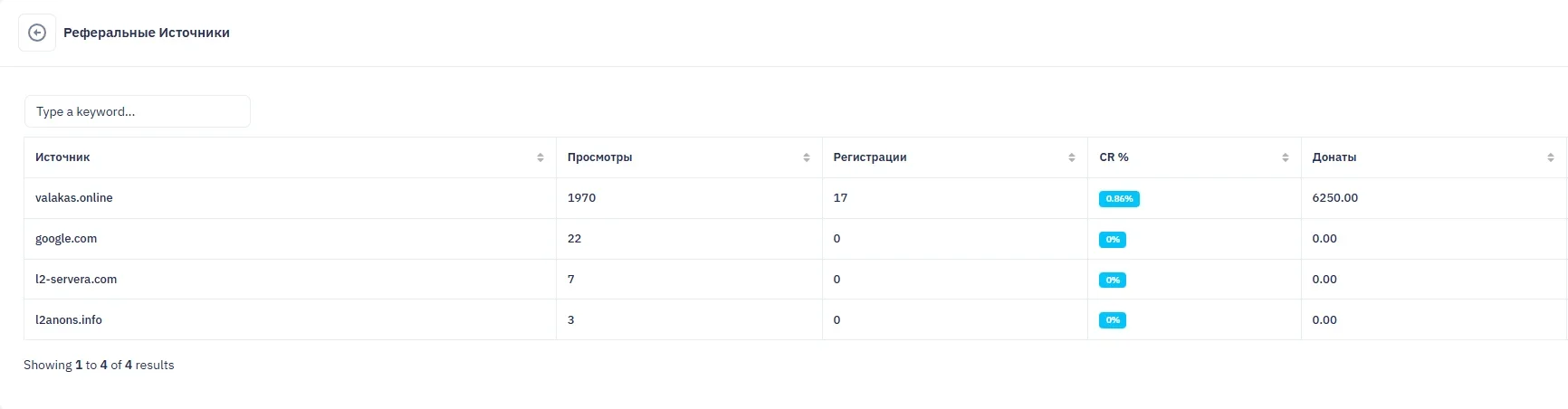Sort by CR % column arrows

[1286, 157]
